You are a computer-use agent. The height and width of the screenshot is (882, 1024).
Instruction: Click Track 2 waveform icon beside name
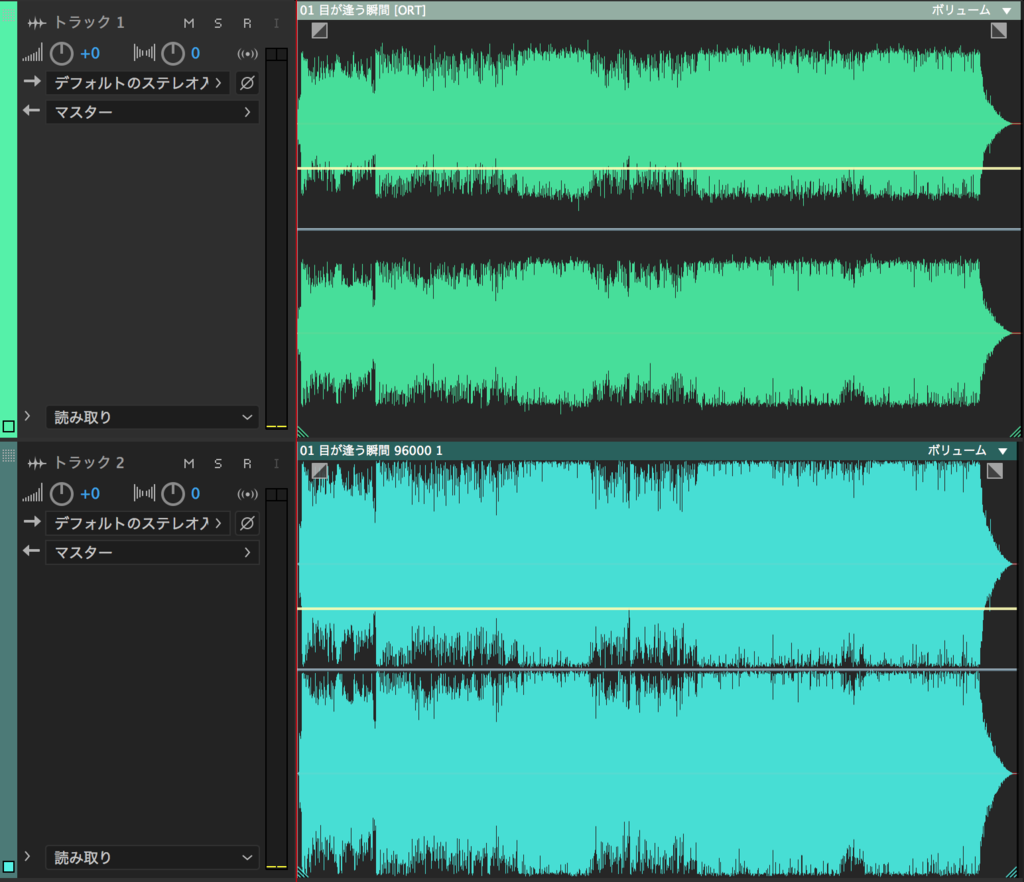[37, 464]
